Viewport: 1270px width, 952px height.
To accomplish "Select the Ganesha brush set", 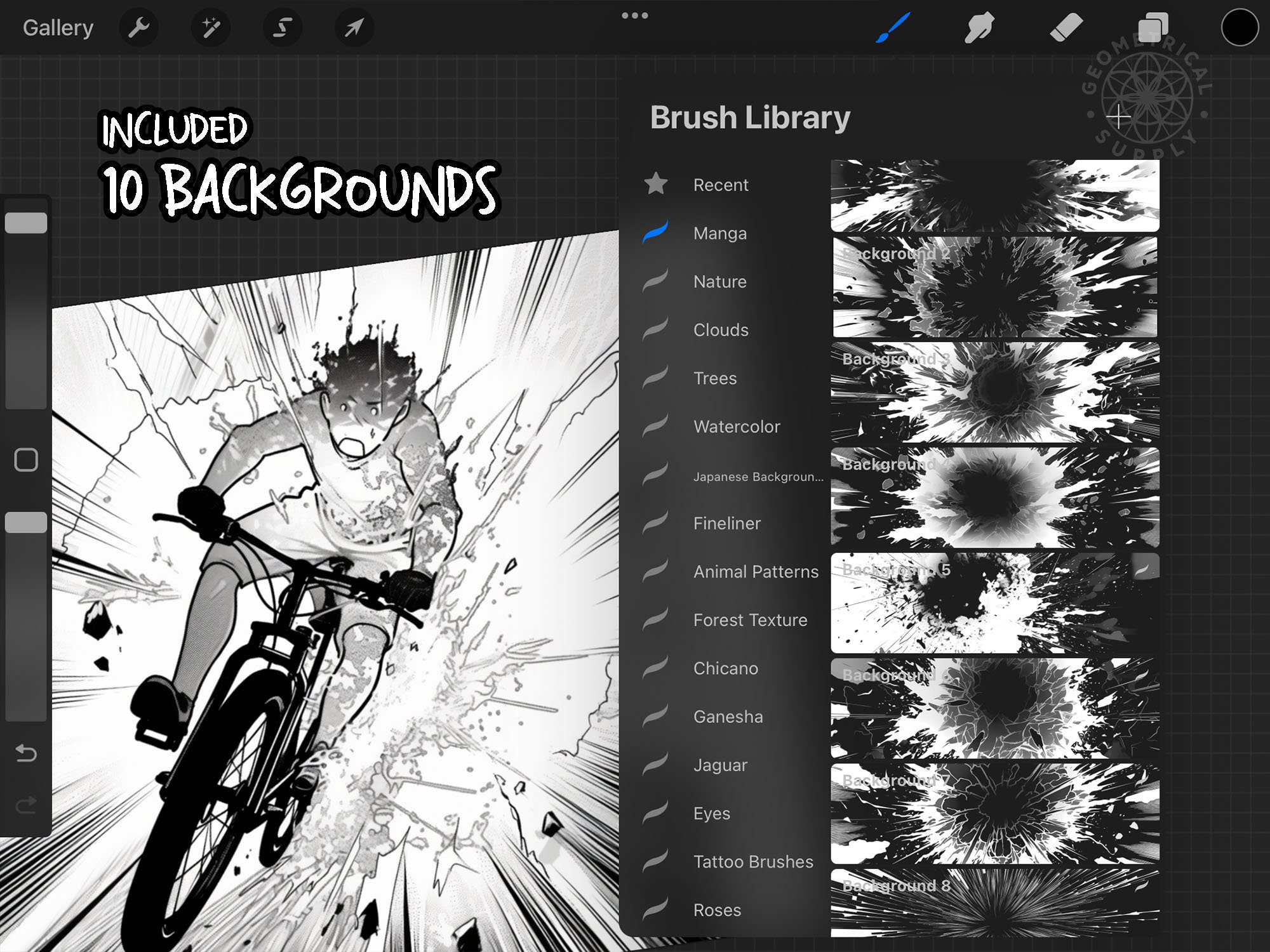I will (x=728, y=717).
